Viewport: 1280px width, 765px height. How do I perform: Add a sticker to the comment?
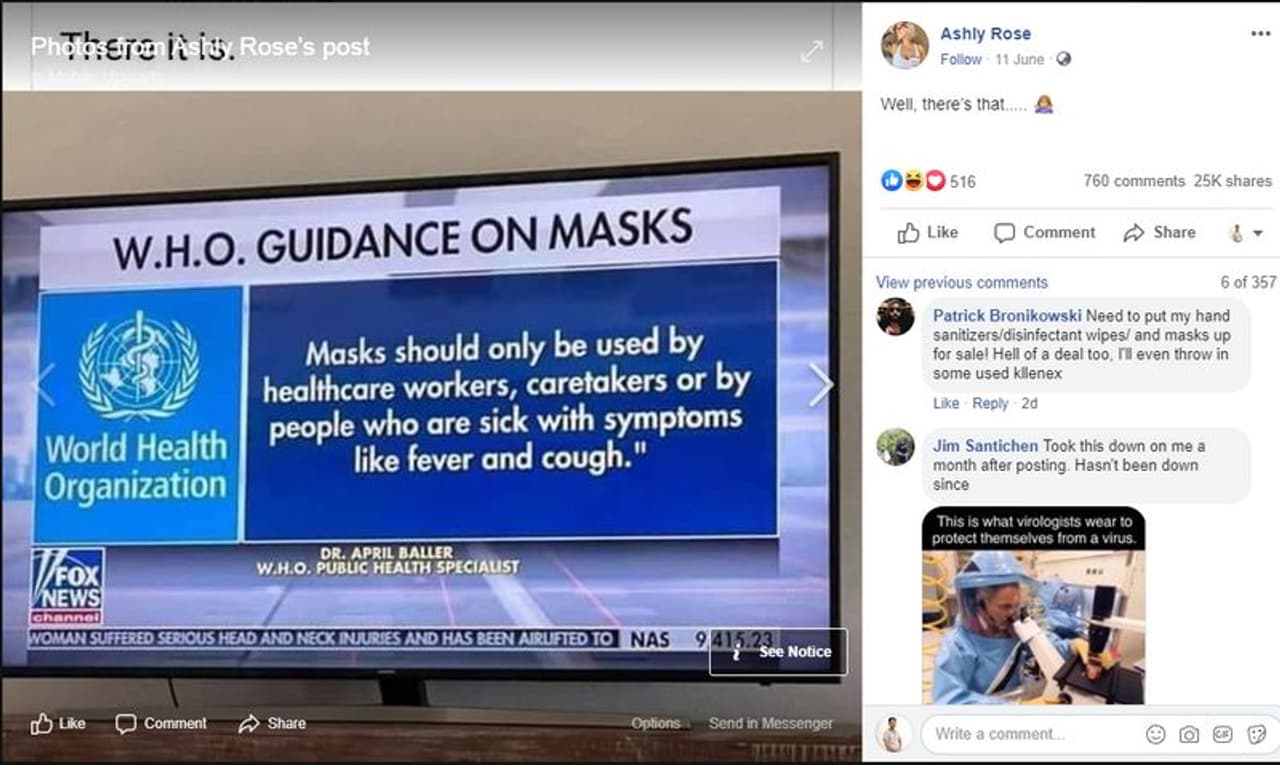coord(1256,734)
